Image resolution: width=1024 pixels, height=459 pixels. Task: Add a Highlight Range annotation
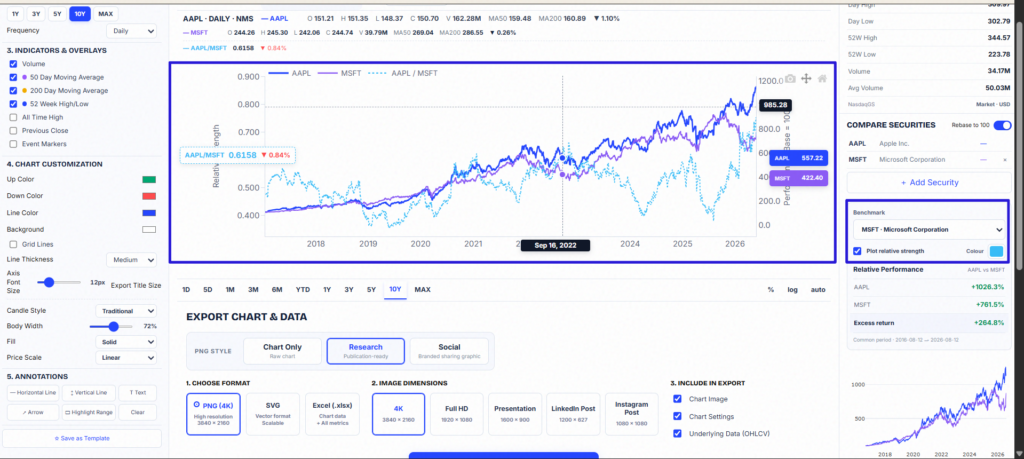88,413
